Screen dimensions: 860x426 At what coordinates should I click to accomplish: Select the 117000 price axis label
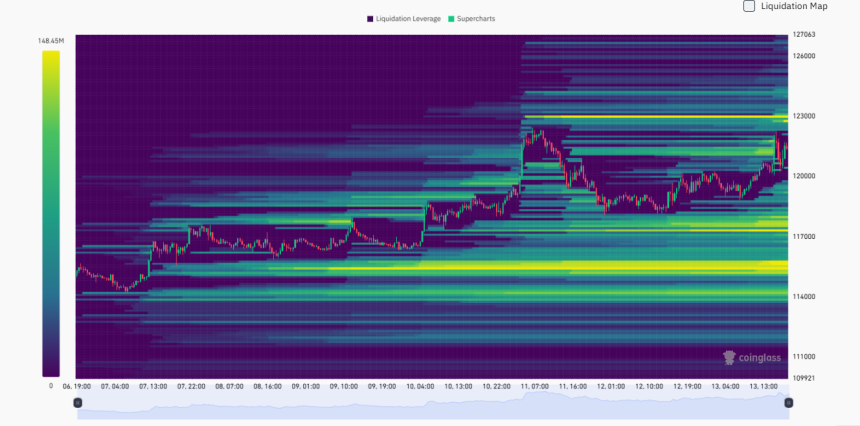[804, 237]
